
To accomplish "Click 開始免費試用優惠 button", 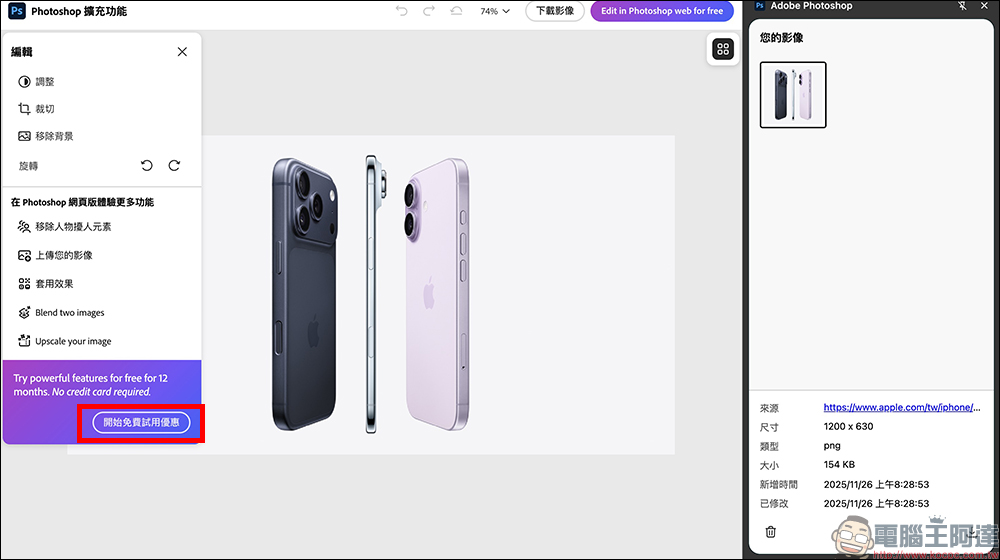I will [142, 422].
